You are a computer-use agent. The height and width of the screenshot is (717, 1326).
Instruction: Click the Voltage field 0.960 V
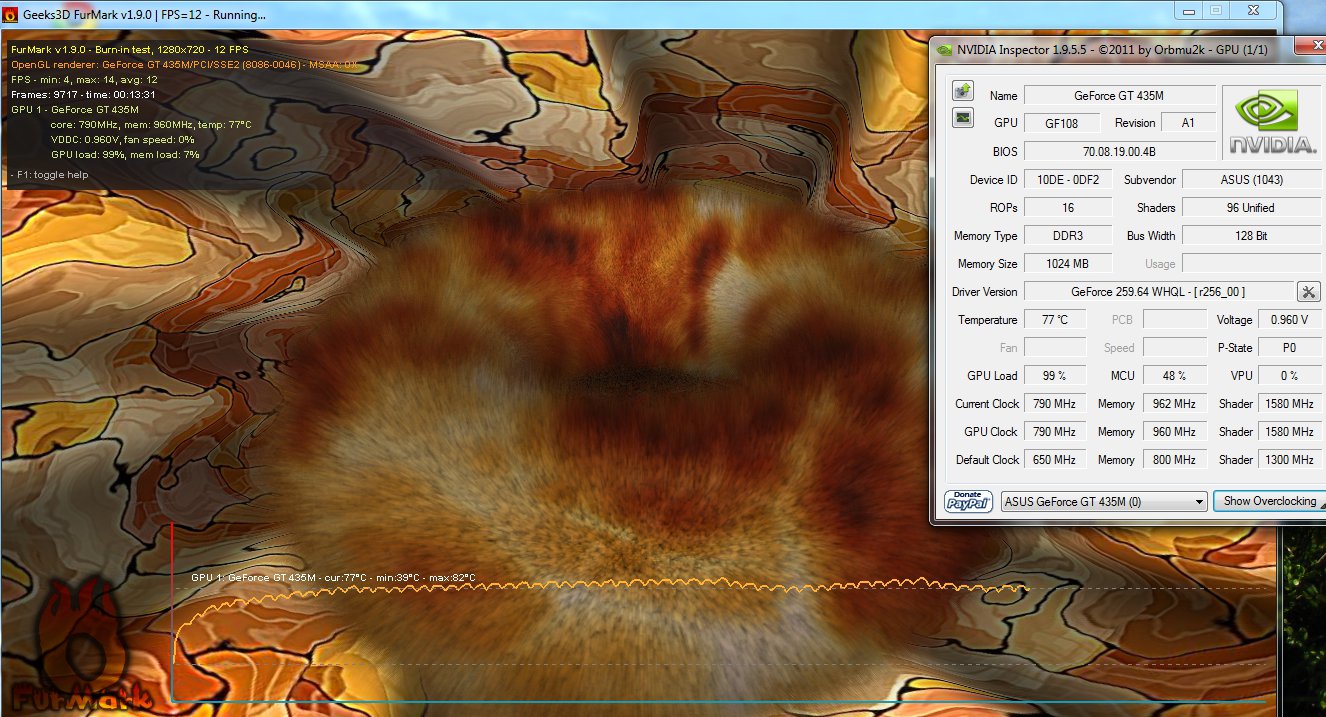pyautogui.click(x=1290, y=320)
